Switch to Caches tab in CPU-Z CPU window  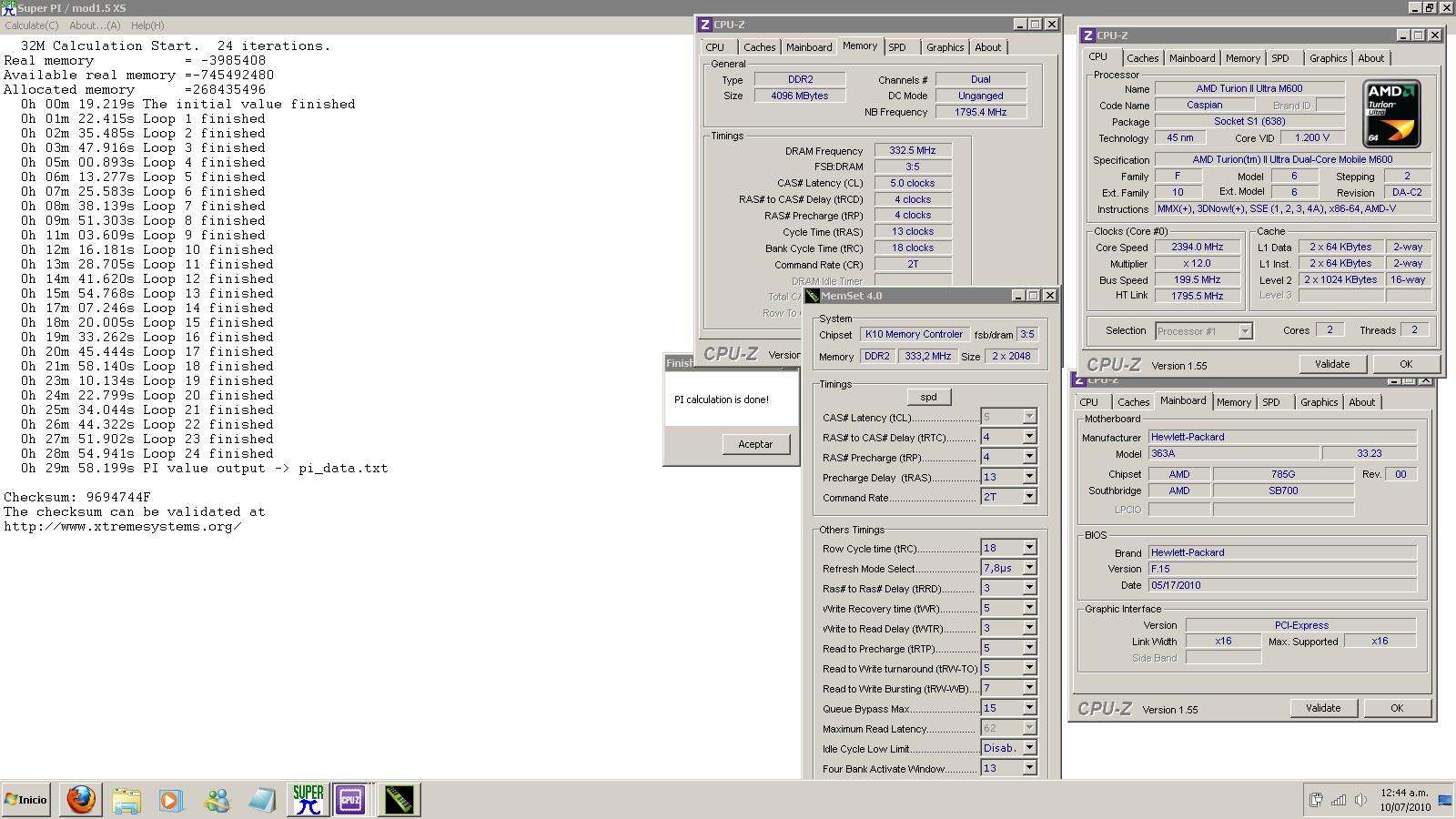(1143, 58)
